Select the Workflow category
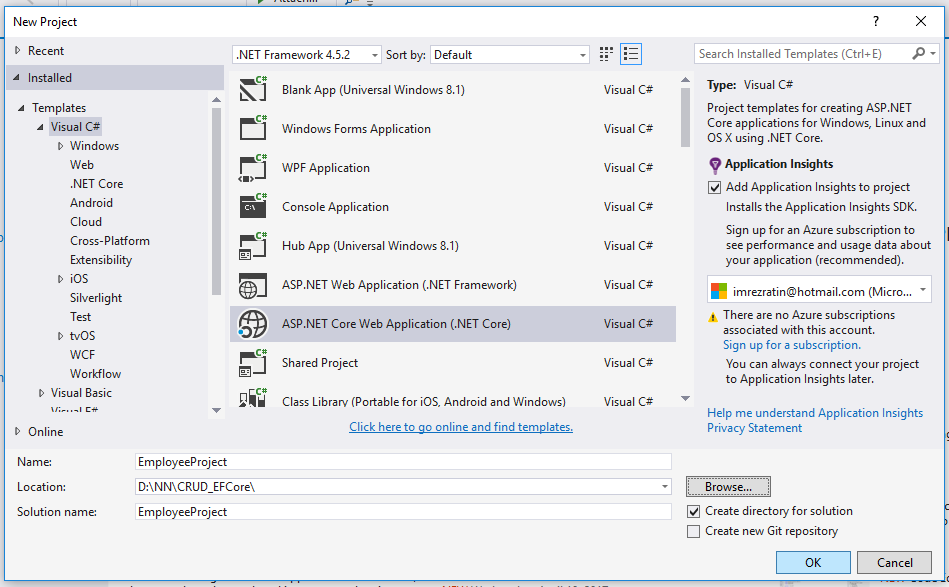 pyautogui.click(x=95, y=373)
